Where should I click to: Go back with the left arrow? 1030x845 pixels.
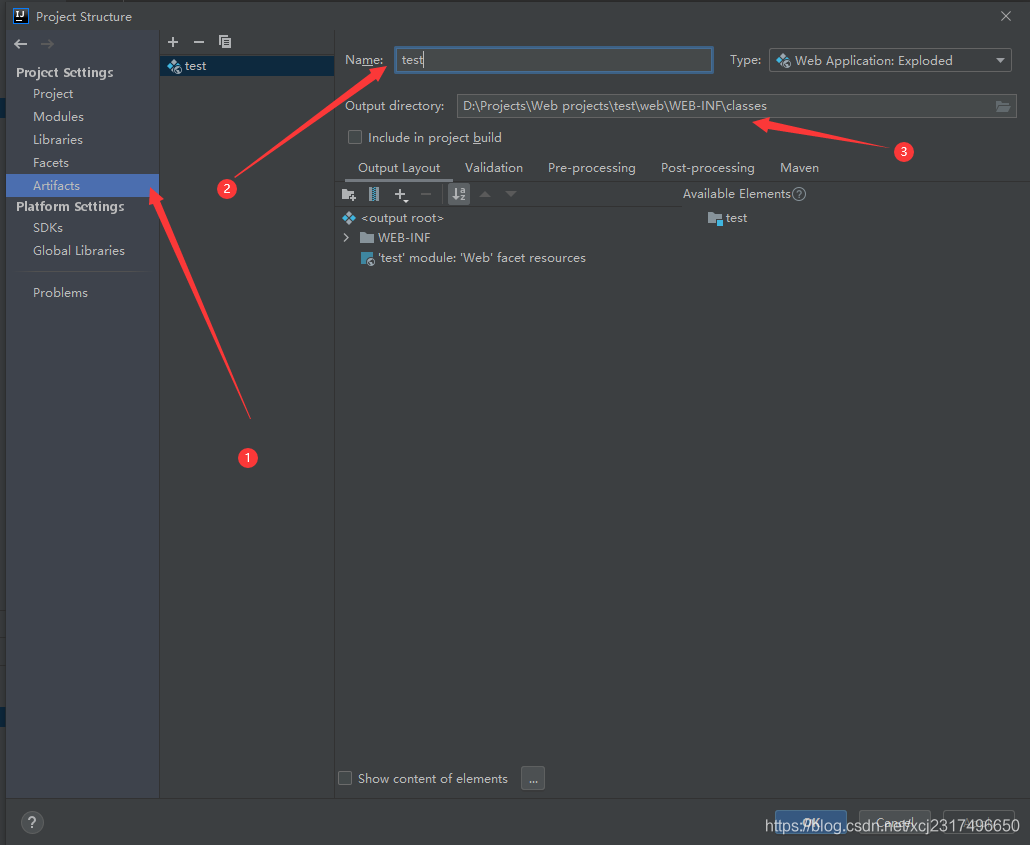point(20,44)
